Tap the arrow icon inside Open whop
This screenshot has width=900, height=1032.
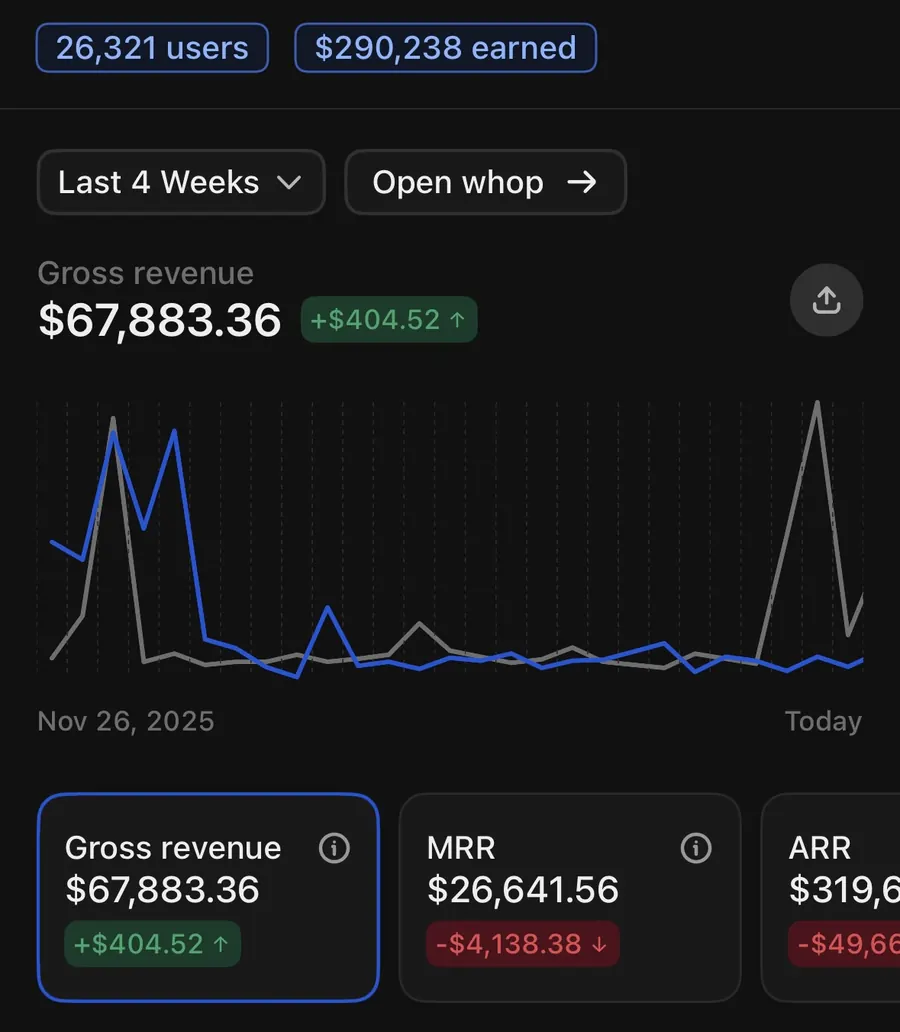point(582,182)
